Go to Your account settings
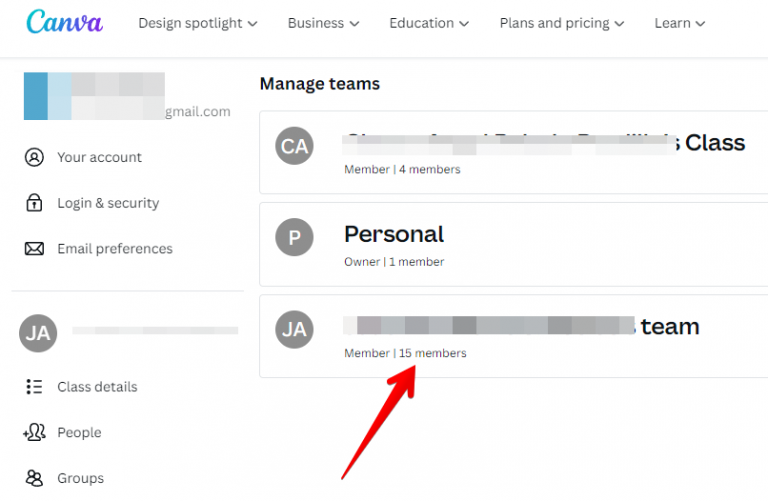768x501 pixels. pyautogui.click(x=99, y=157)
